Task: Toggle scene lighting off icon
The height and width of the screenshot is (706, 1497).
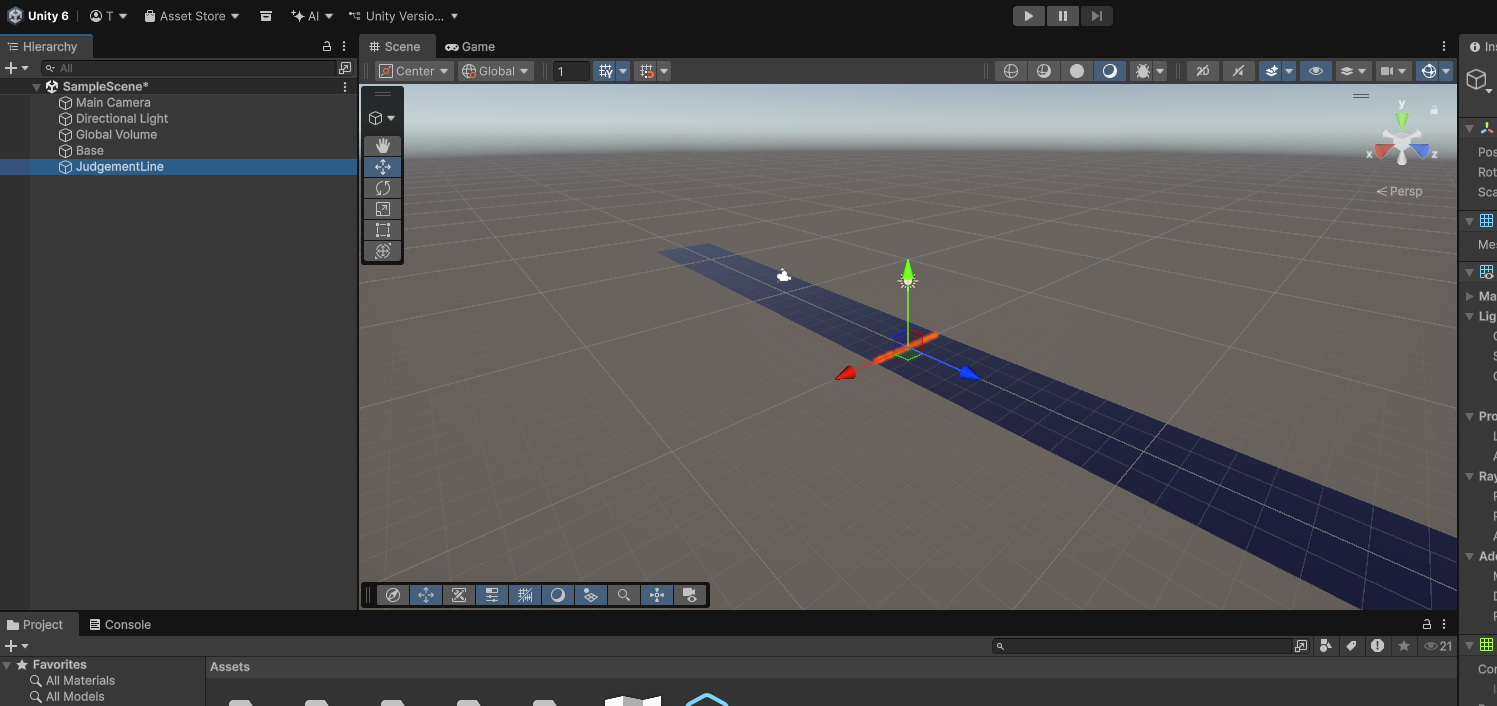Action: [1238, 71]
